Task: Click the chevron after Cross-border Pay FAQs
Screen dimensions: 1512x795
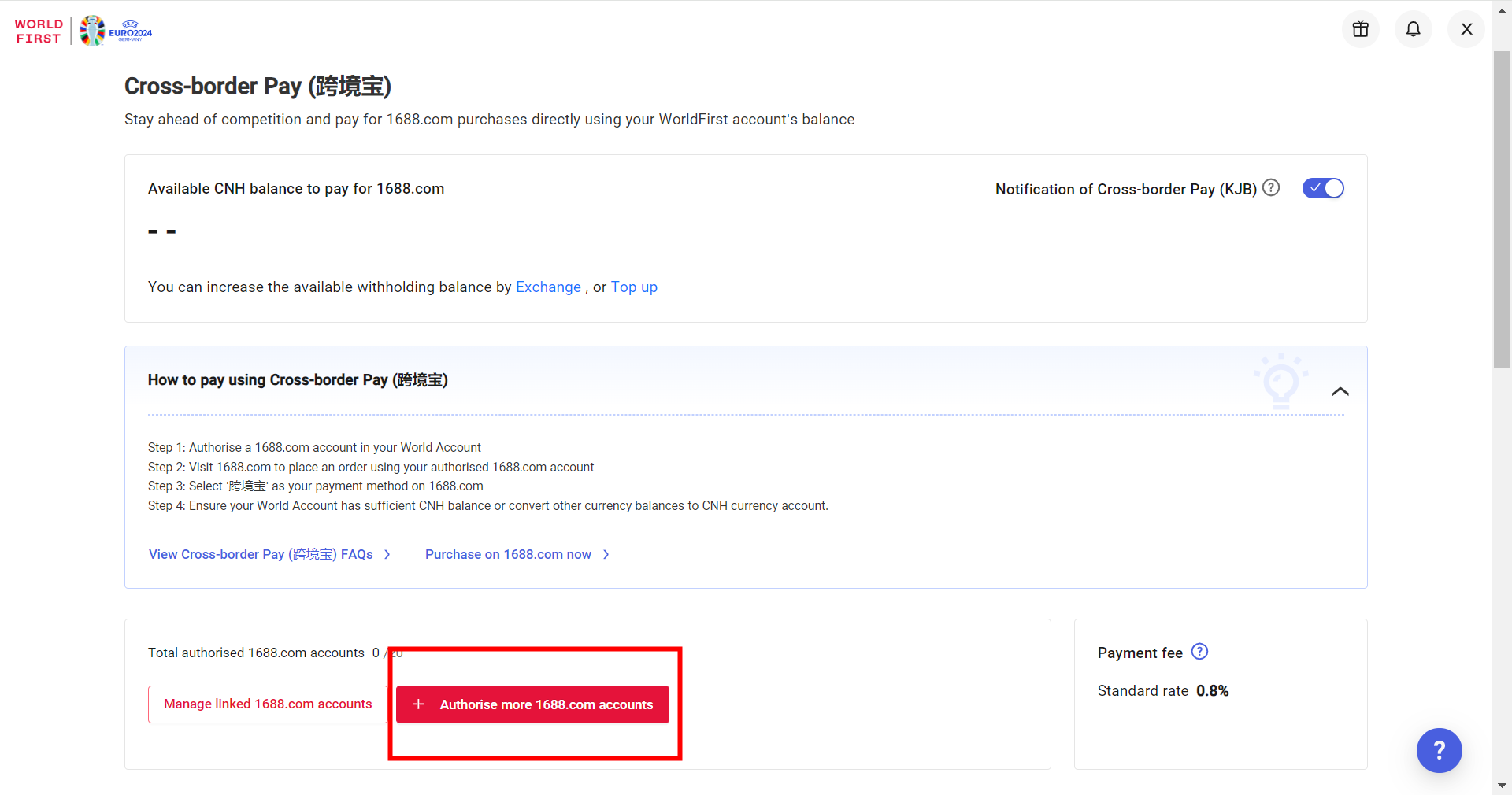Action: 387,555
